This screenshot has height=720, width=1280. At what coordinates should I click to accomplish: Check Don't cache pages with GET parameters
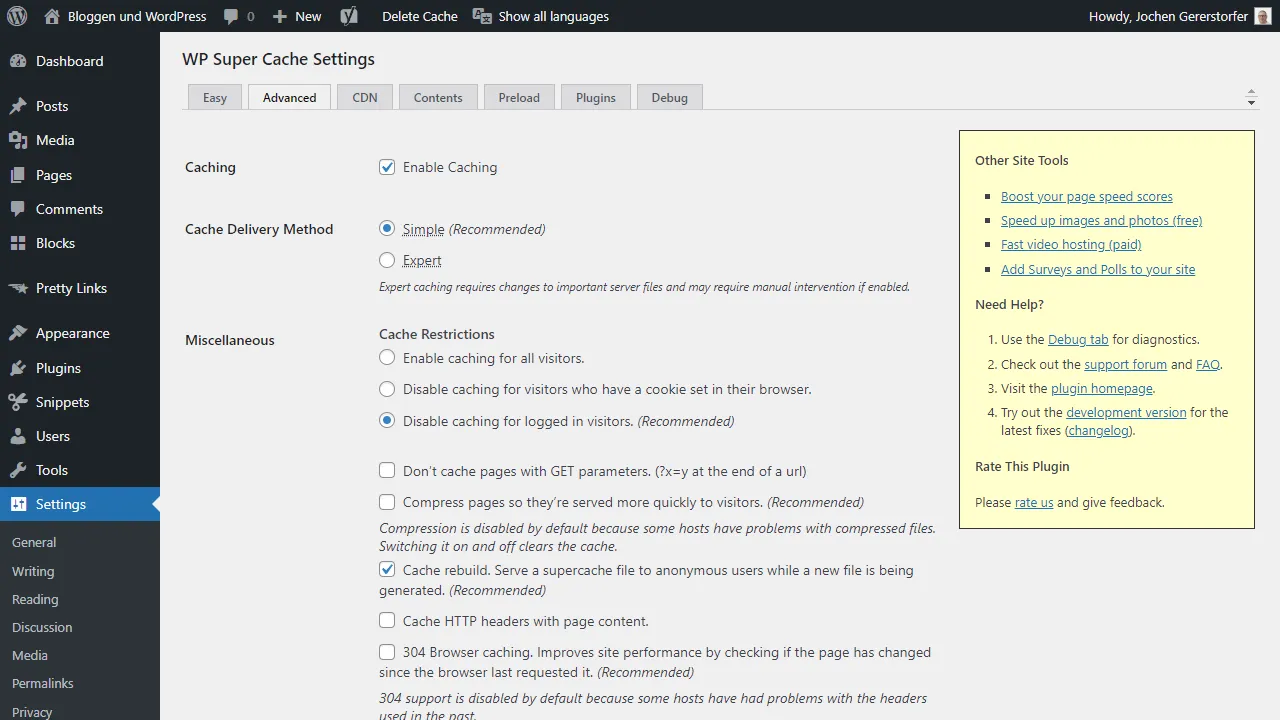(x=387, y=471)
